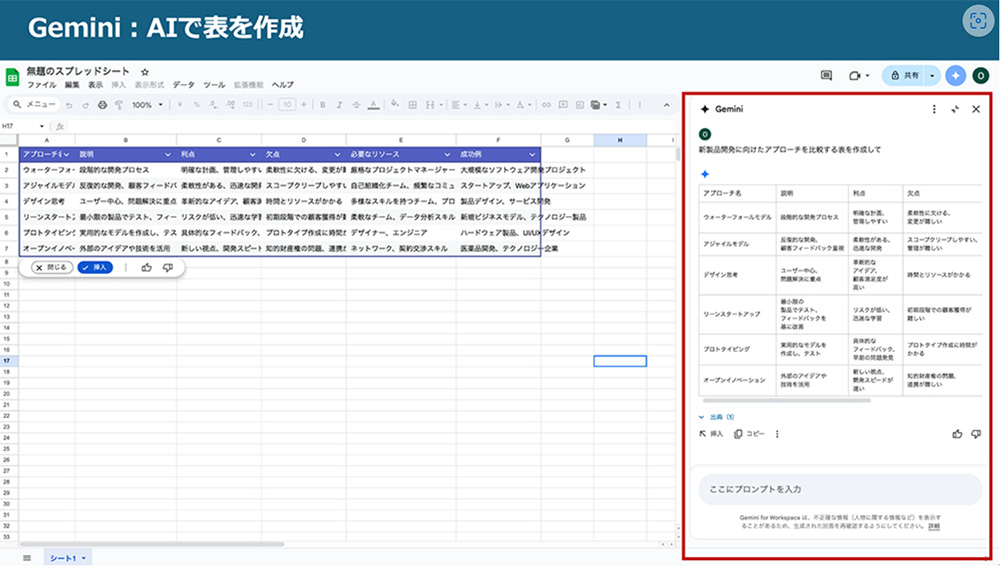Collapse the Gemini side panel
The width and height of the screenshot is (1000, 570).
(955, 110)
